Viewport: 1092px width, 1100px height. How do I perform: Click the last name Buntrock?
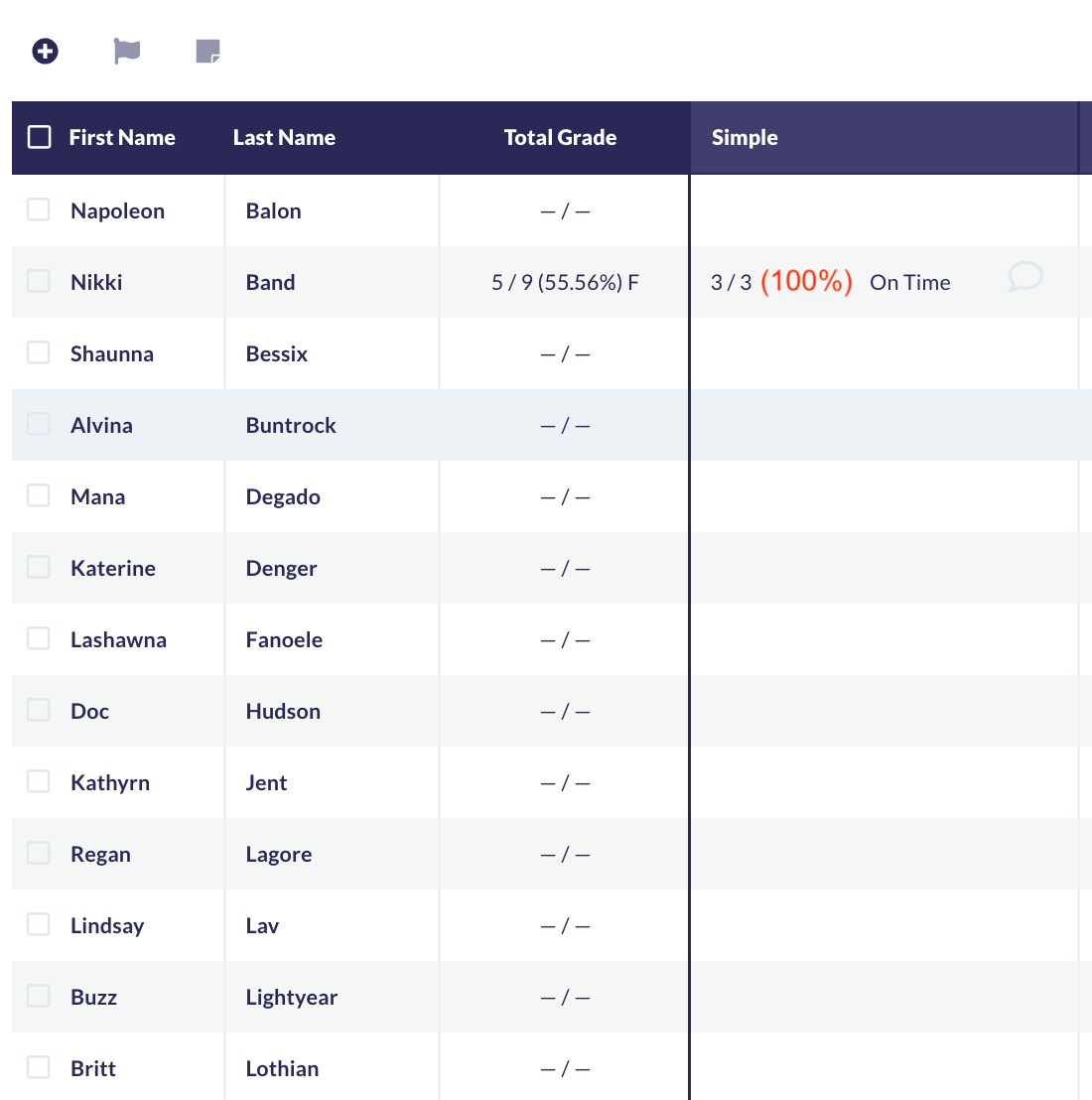[x=291, y=426]
